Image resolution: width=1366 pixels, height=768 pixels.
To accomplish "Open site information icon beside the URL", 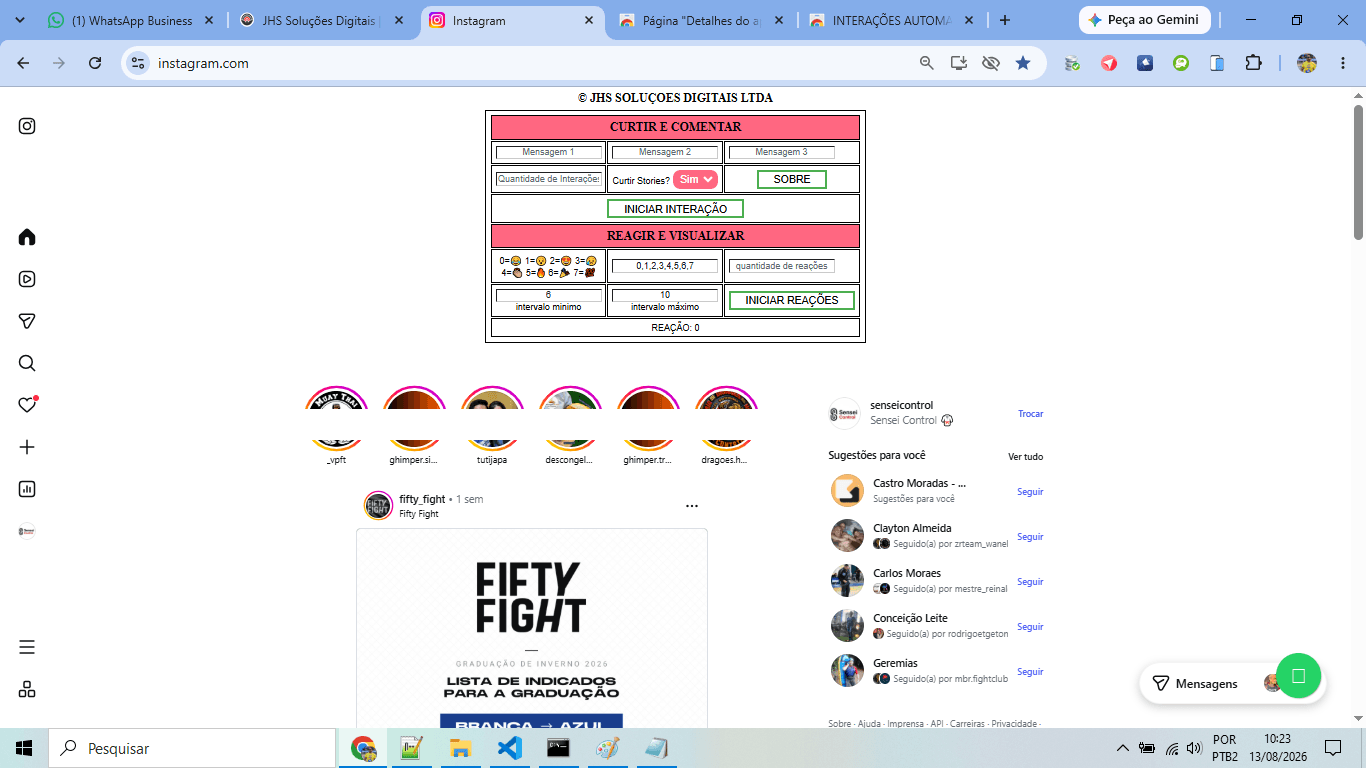I will tap(138, 63).
